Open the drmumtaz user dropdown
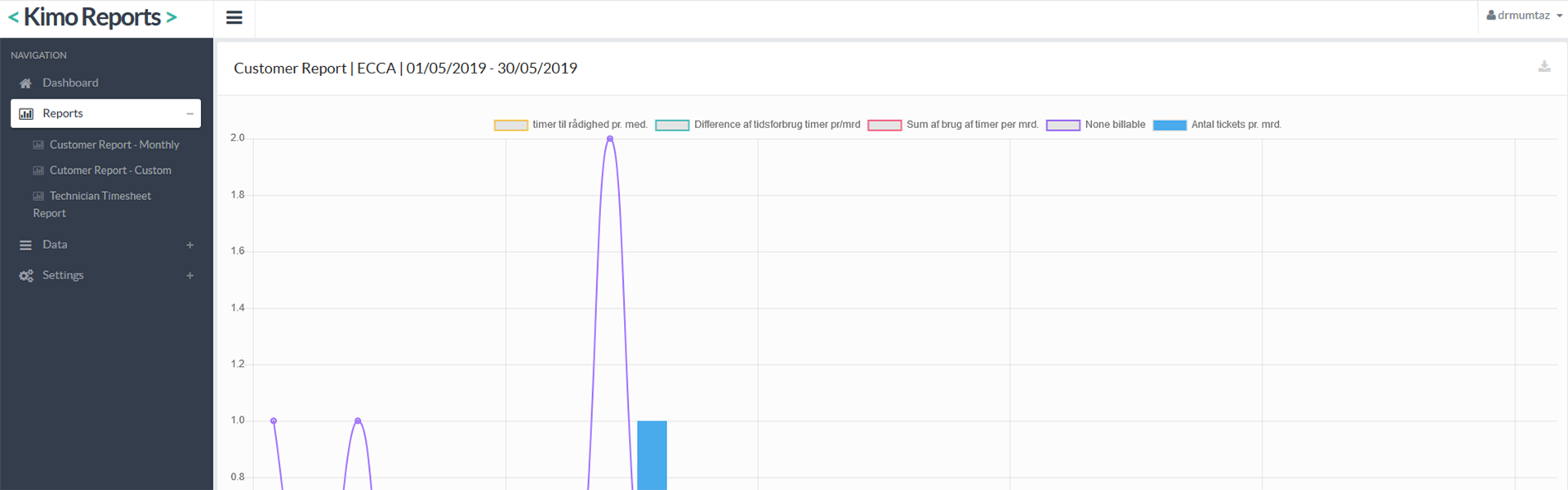This screenshot has height=490, width=1568. (x=1524, y=16)
